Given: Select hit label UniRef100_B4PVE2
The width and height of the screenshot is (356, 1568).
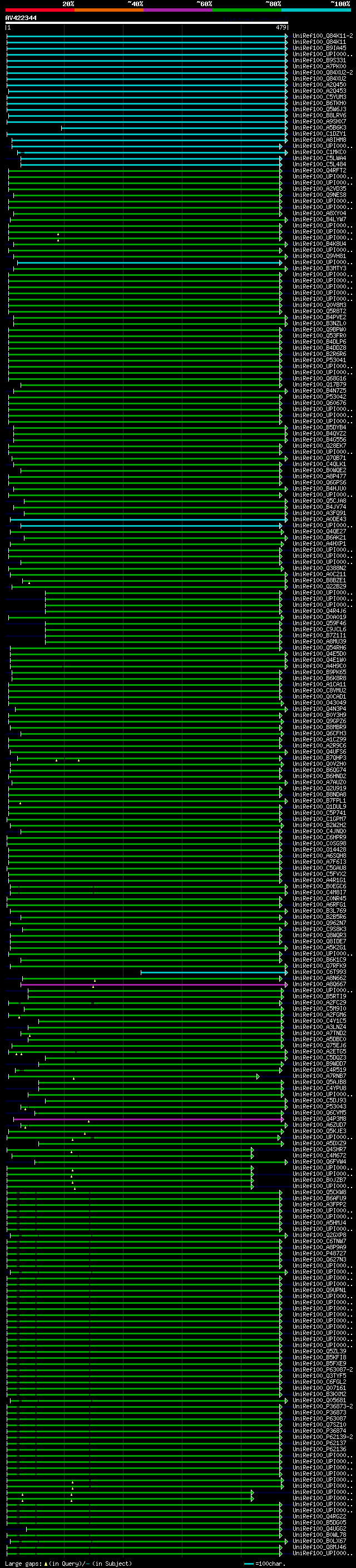Looking at the screenshot, I should [x=319, y=317].
